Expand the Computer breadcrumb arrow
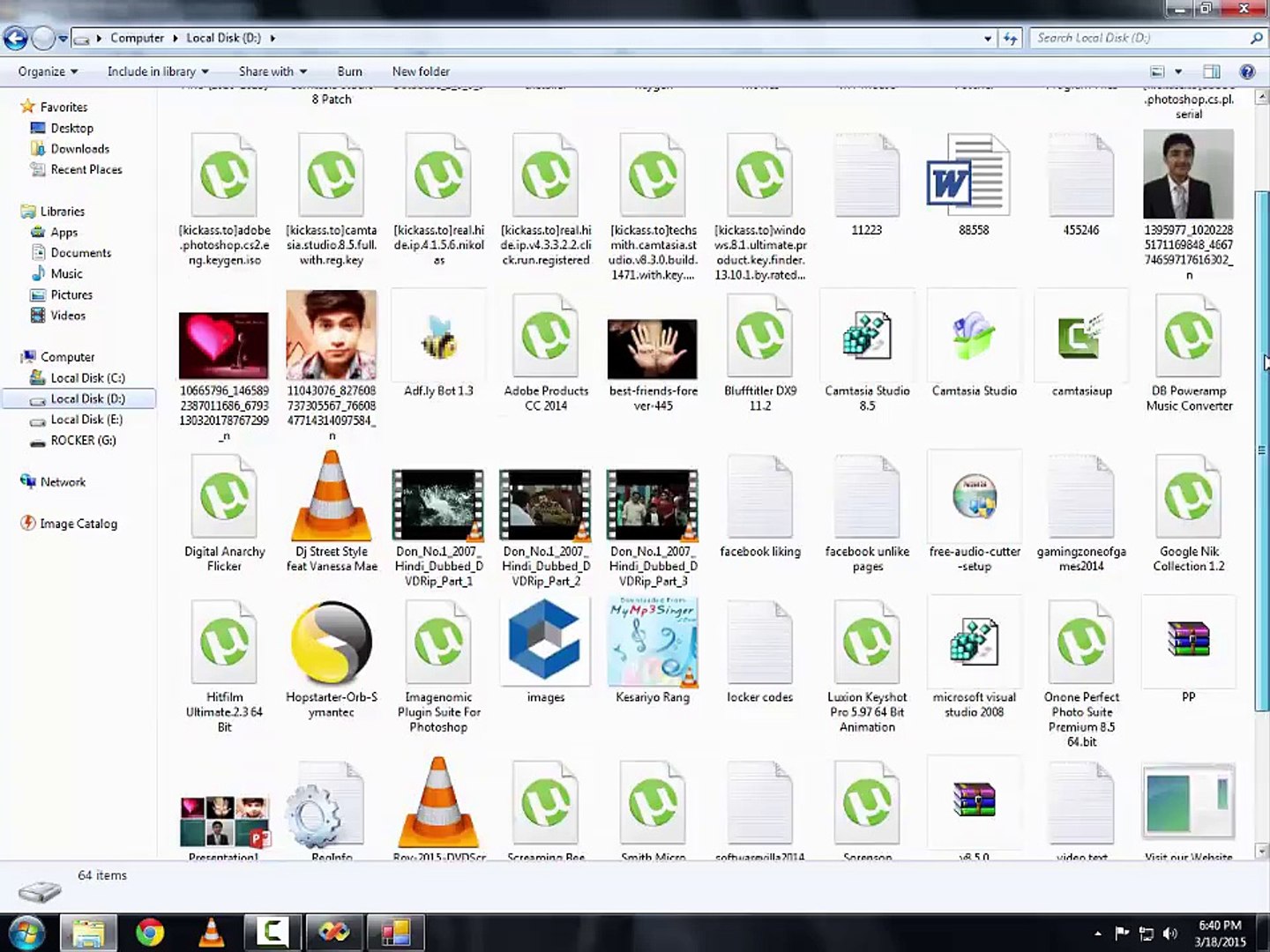The height and width of the screenshot is (952, 1270). pos(175,38)
